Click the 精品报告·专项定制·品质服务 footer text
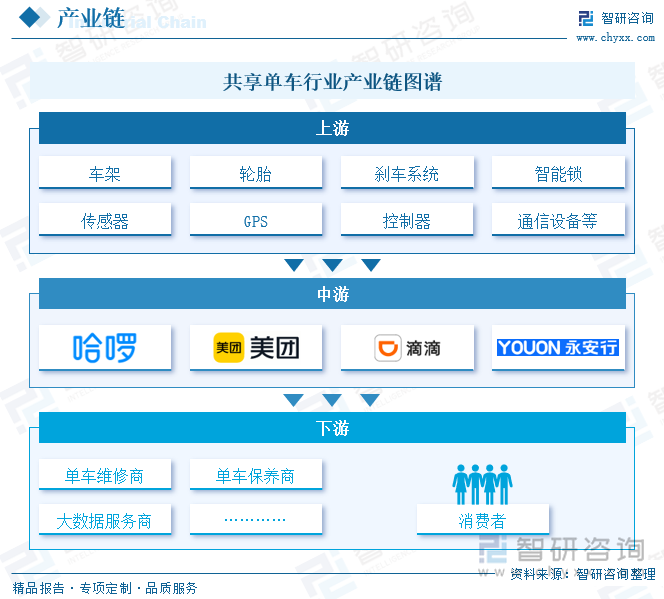The width and height of the screenshot is (664, 599). [105, 588]
